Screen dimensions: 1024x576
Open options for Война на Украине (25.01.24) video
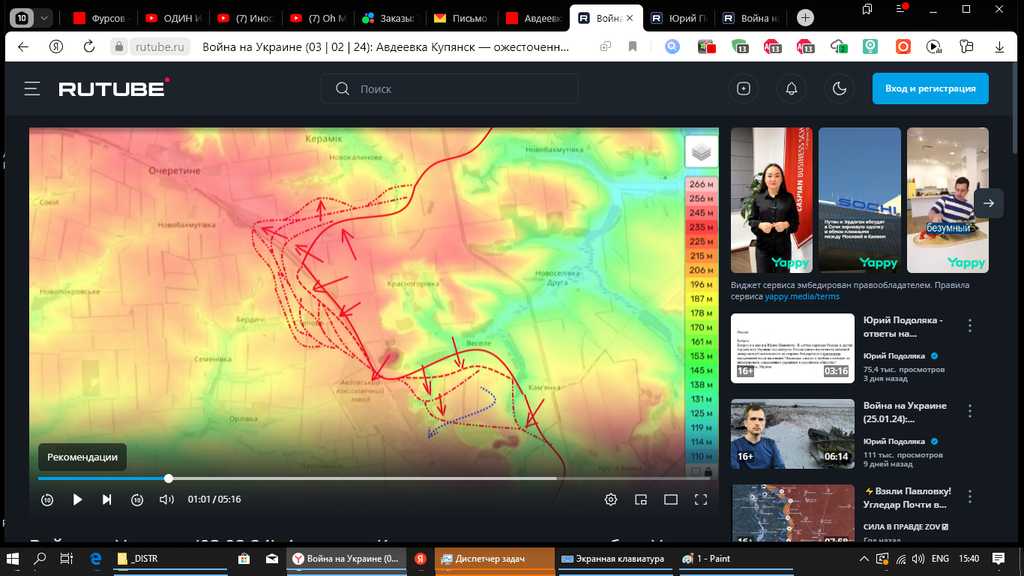970,411
